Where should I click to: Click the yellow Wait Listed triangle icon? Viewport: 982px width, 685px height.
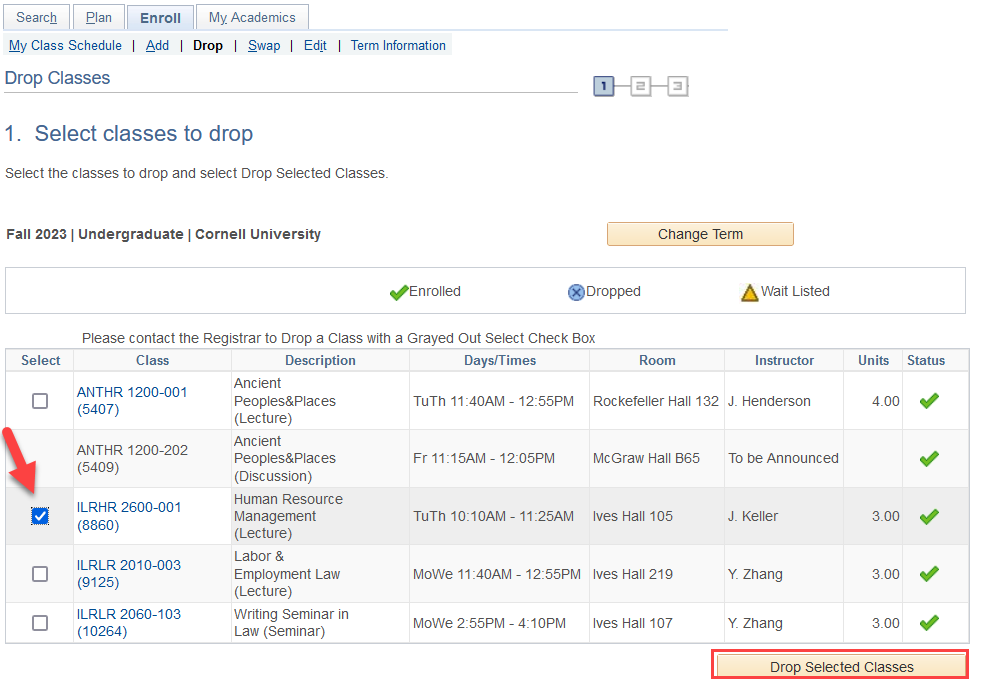(749, 293)
